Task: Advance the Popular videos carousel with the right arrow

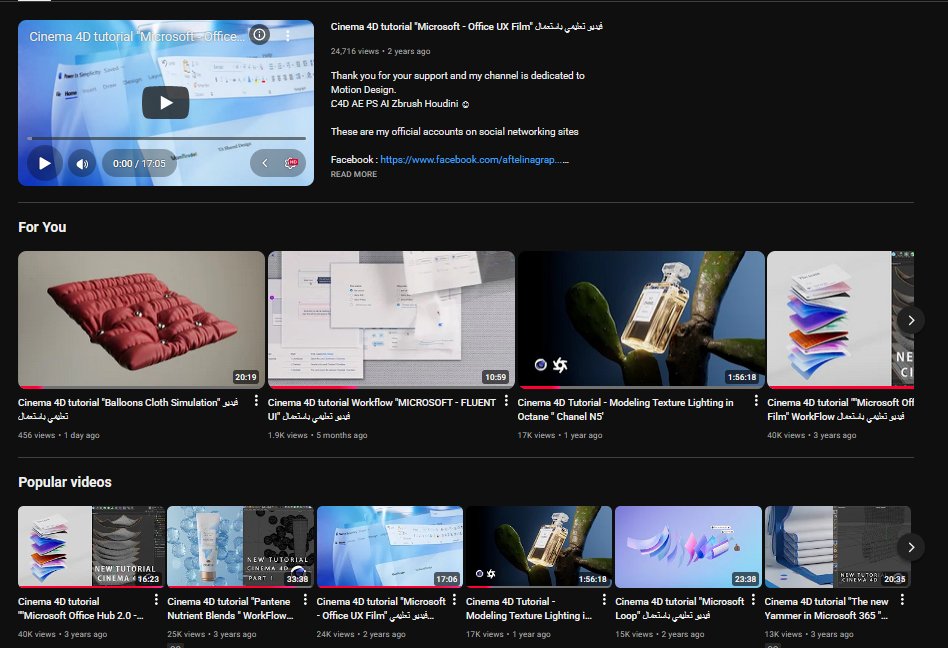Action: [x=911, y=547]
